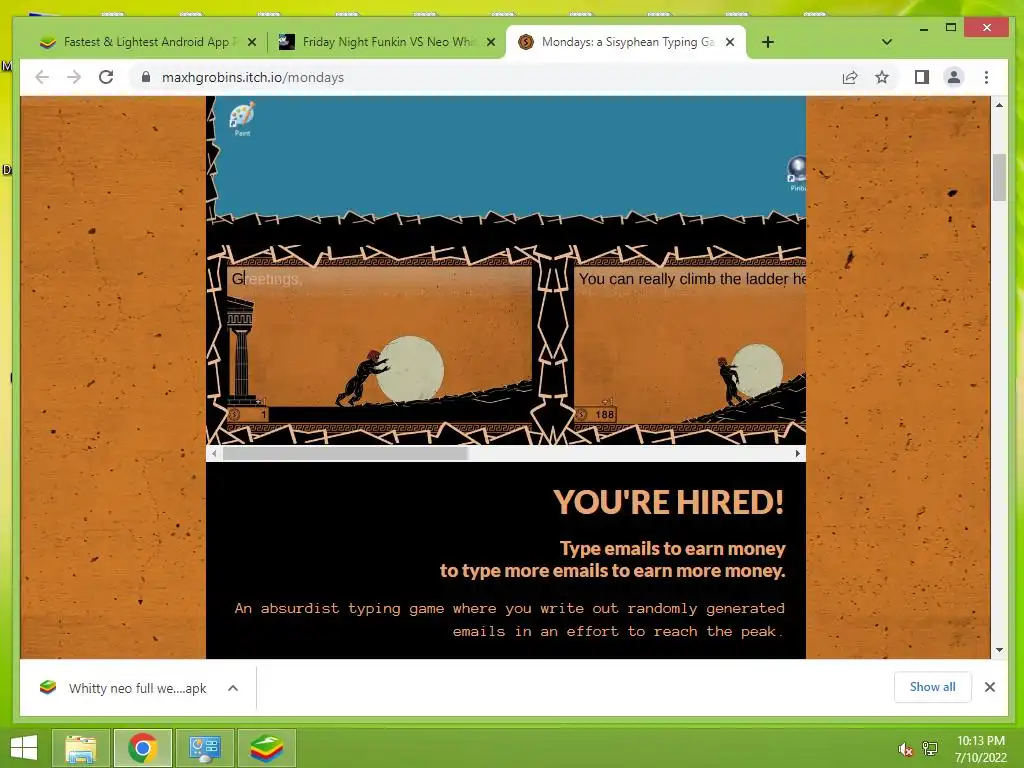
Task: Click the muted volume tray icon
Action: point(905,749)
